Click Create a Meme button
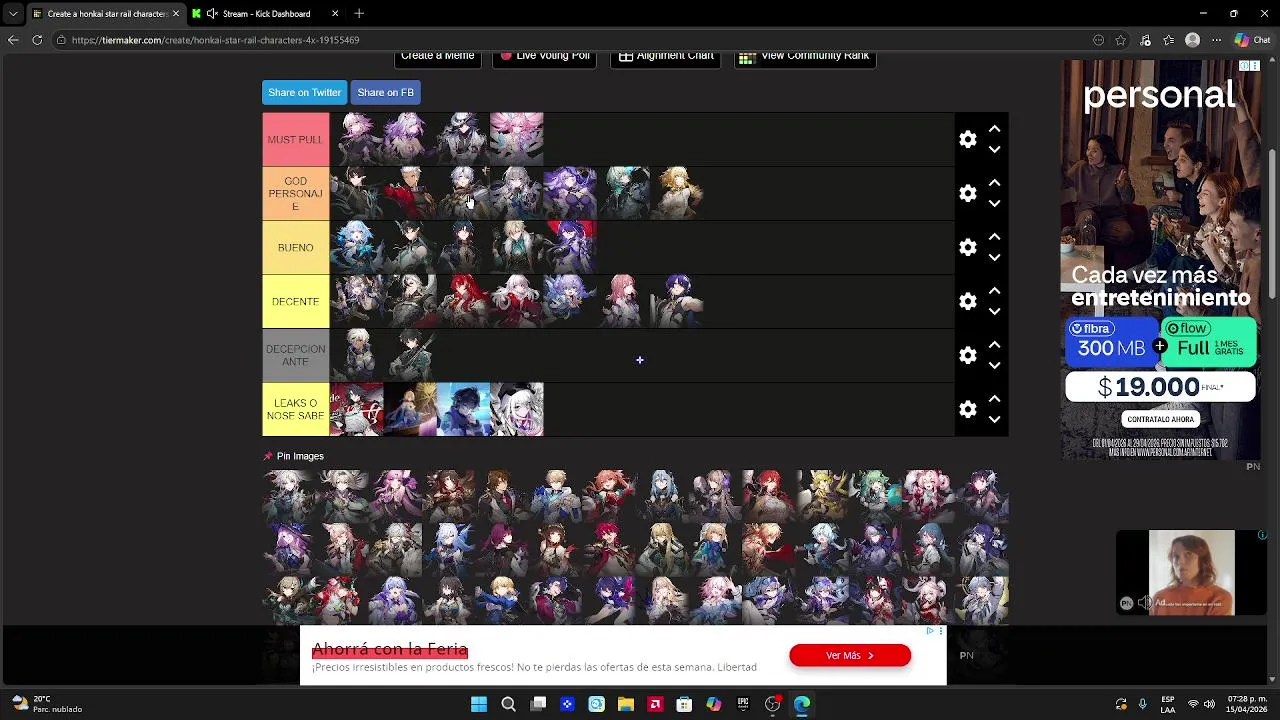Image resolution: width=1280 pixels, height=720 pixels. (437, 57)
